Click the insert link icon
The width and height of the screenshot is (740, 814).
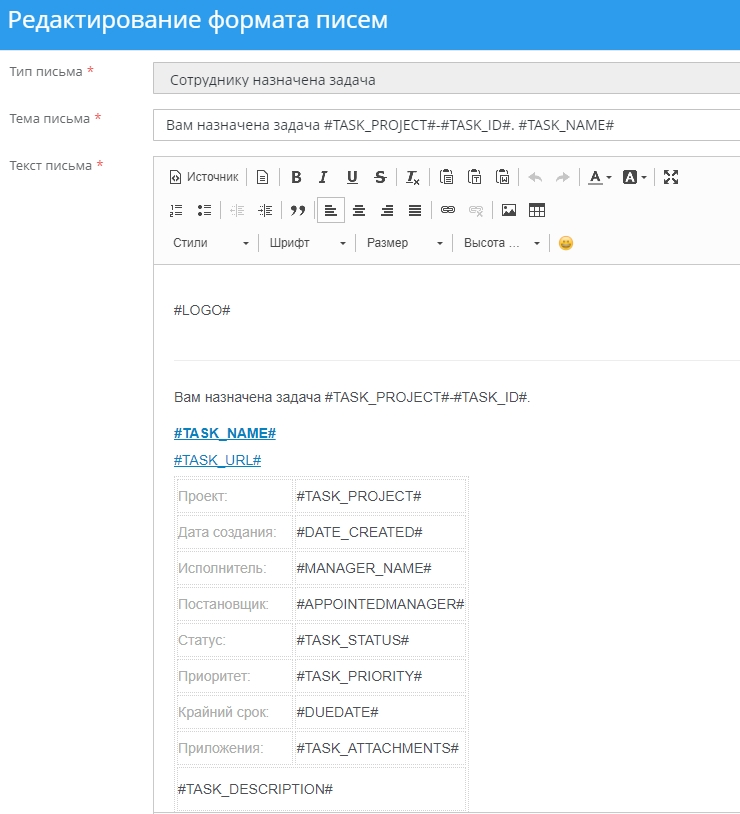448,210
